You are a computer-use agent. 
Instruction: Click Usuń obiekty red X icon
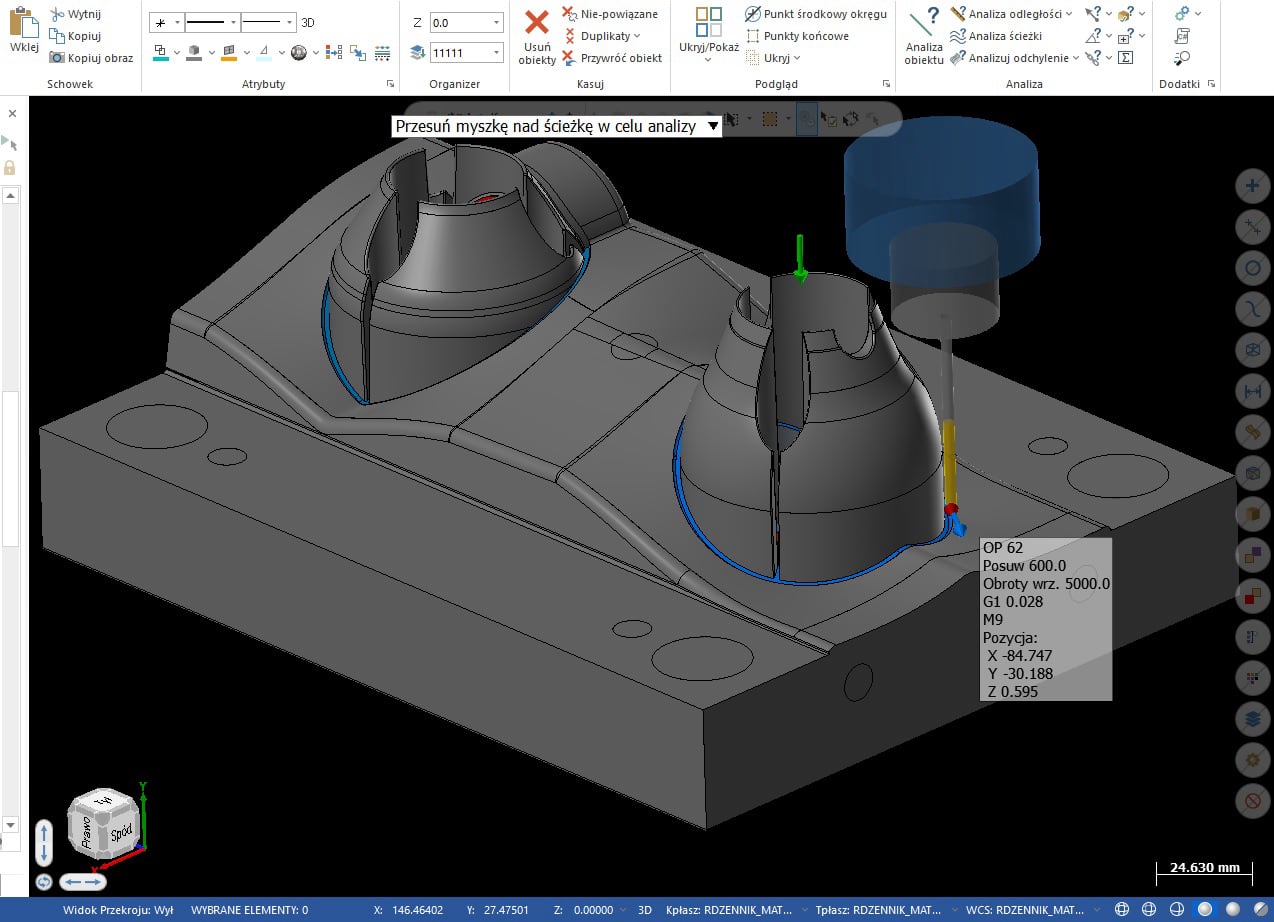point(537,24)
